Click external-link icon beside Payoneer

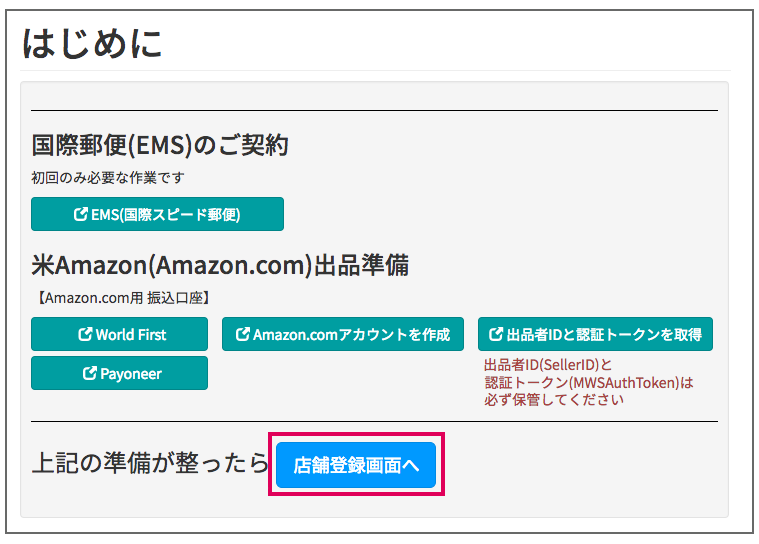(x=90, y=373)
